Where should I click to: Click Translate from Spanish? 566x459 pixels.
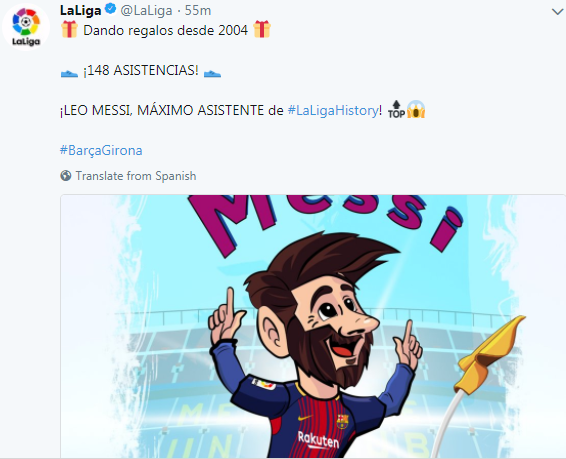coord(136,176)
